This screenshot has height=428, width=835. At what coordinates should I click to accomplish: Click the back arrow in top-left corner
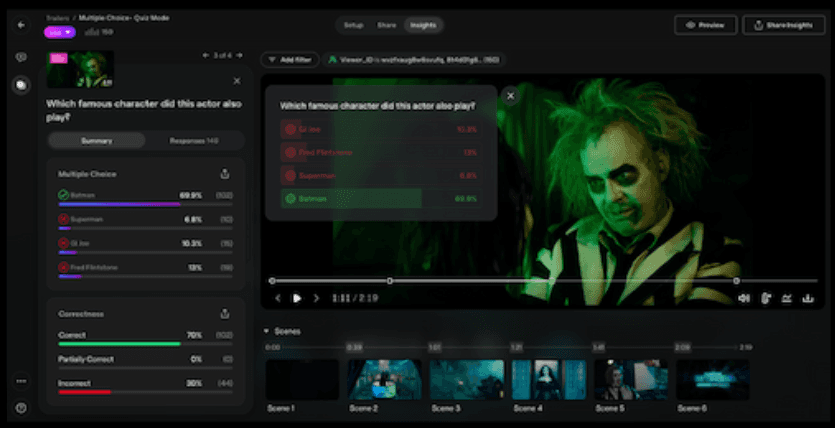pos(21,25)
